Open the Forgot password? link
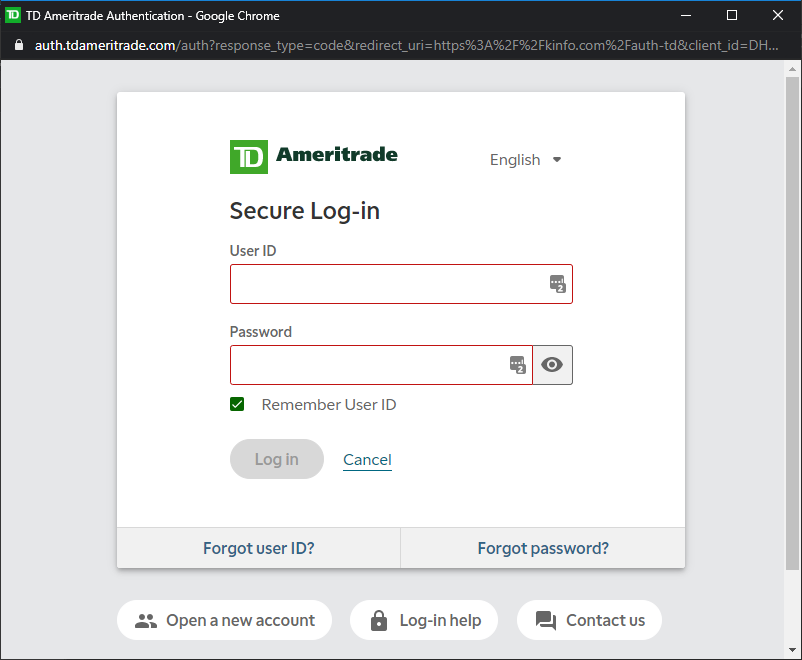The width and height of the screenshot is (802, 660). point(543,548)
